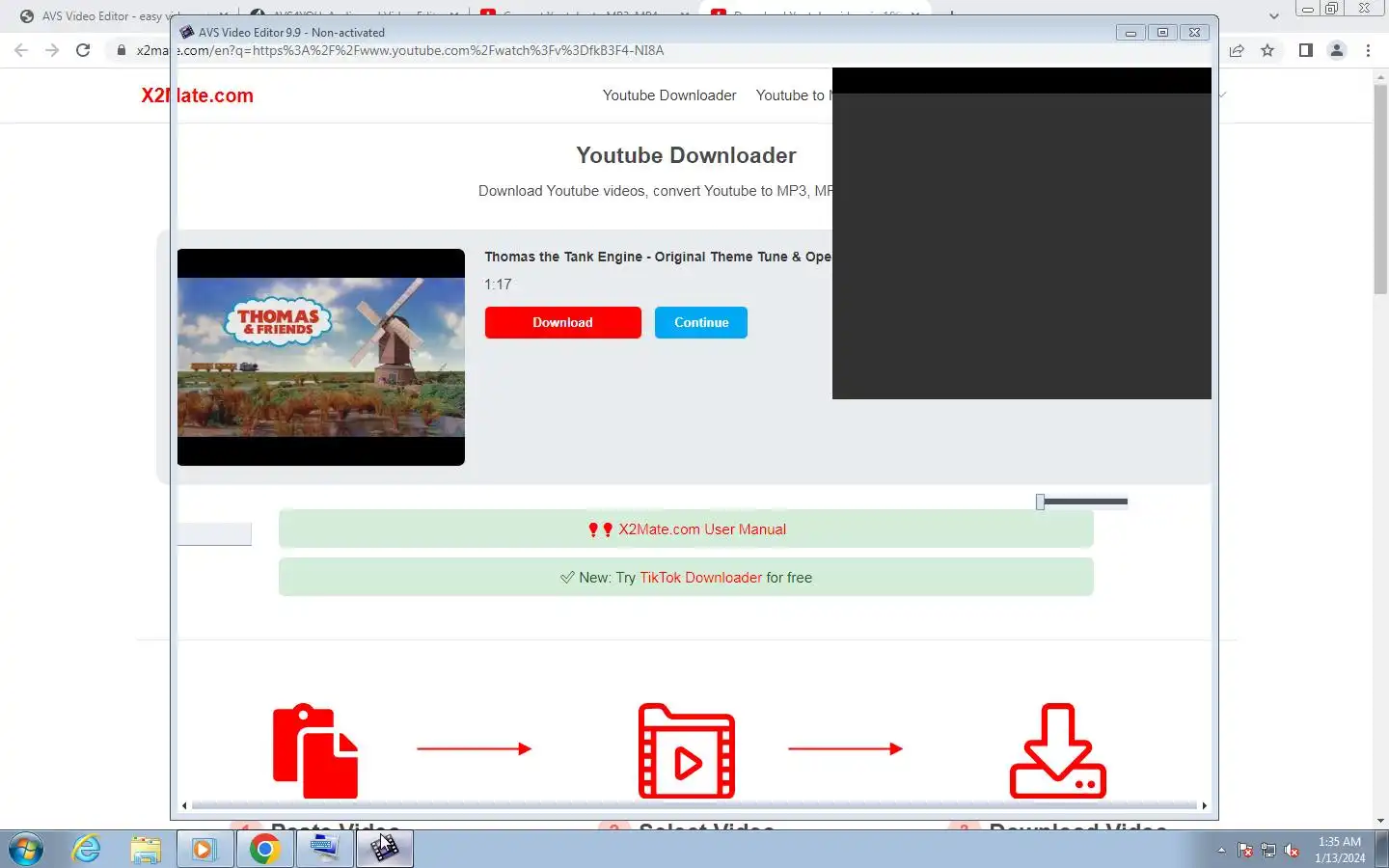
Task: Open the Windows Start menu
Action: point(26,850)
